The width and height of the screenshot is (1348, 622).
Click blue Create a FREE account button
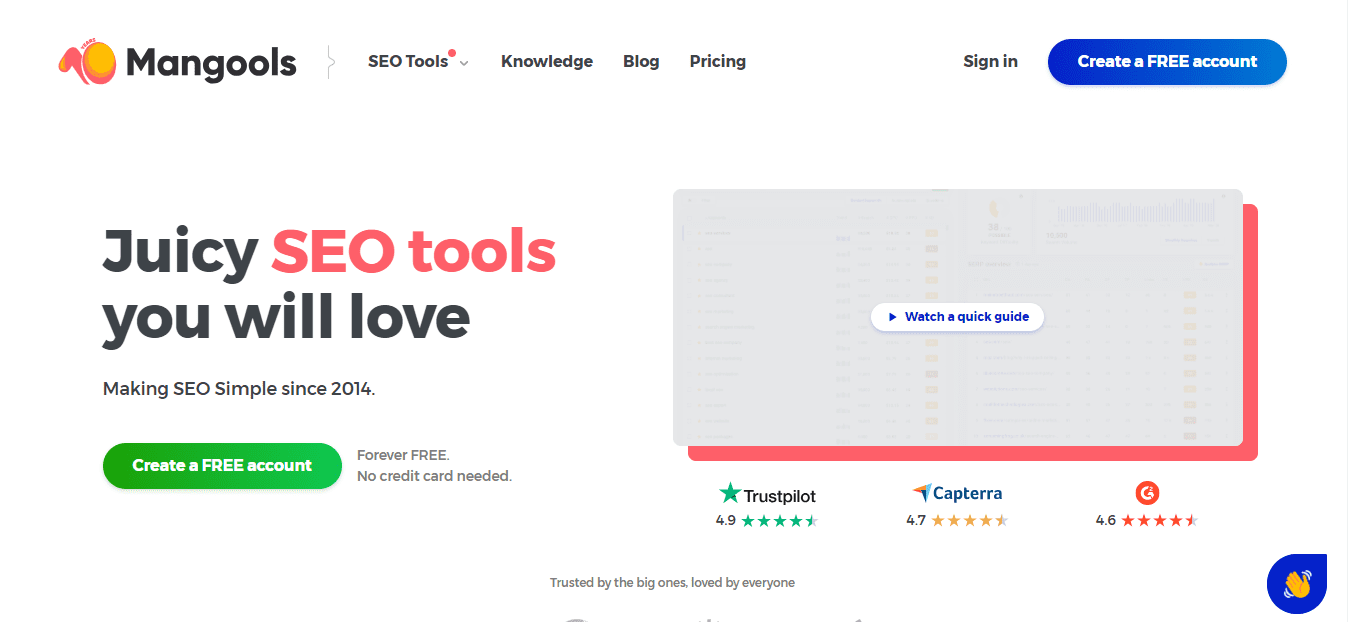tap(1167, 62)
